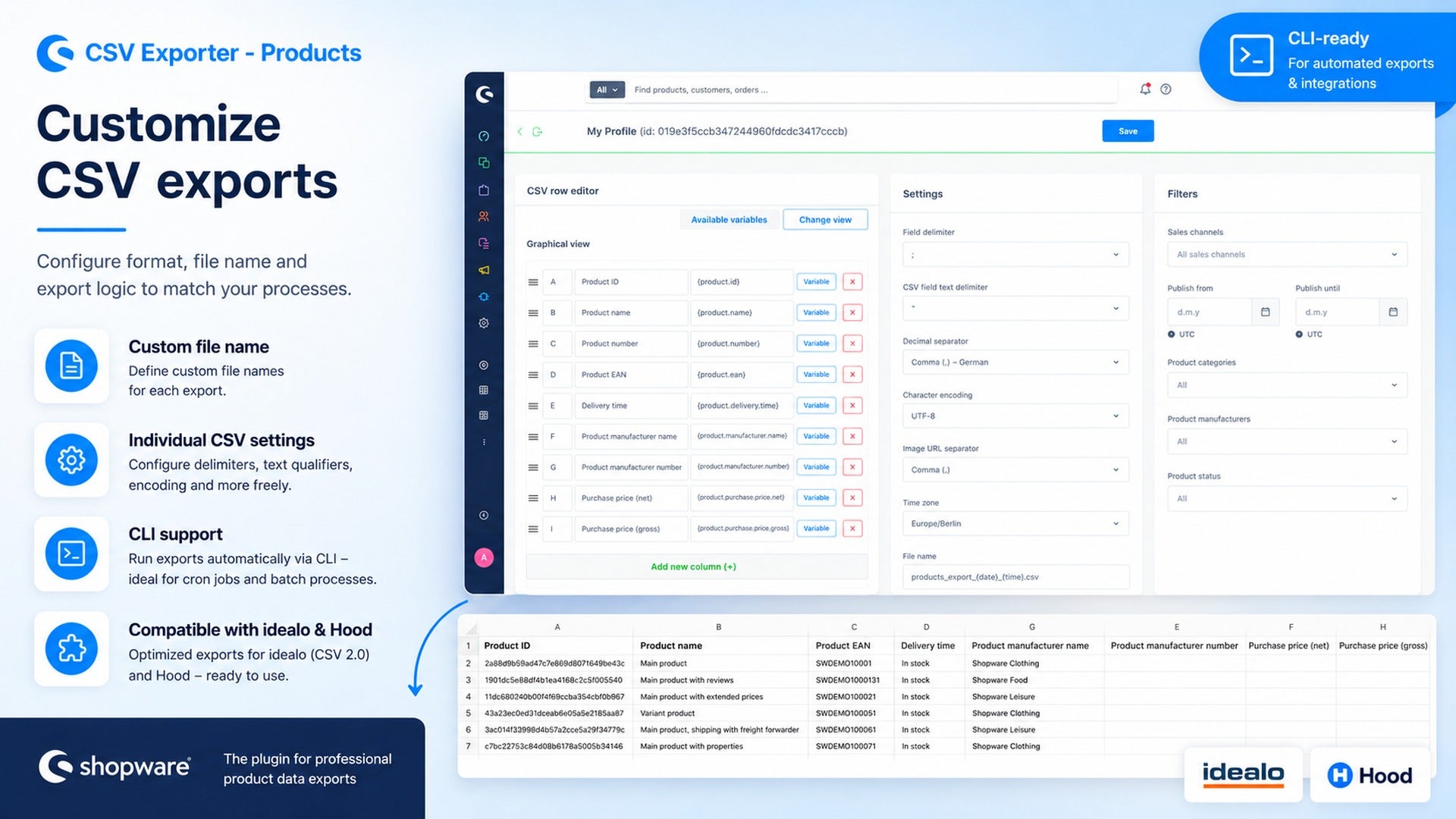Click the Variable button for Product EAN
Viewport: 1456px width, 819px height.
(816, 374)
